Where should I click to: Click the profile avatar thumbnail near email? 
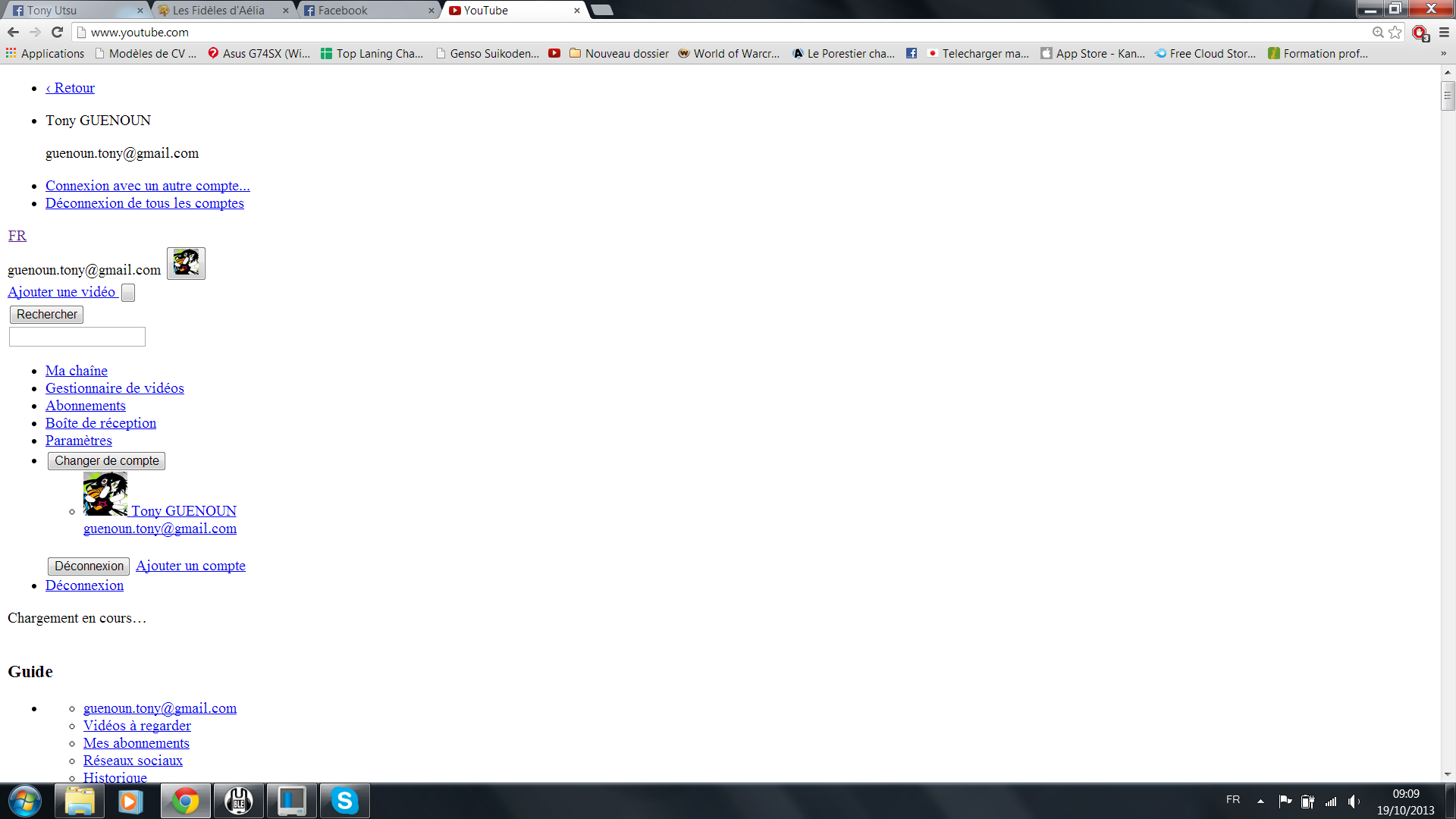[x=186, y=263]
